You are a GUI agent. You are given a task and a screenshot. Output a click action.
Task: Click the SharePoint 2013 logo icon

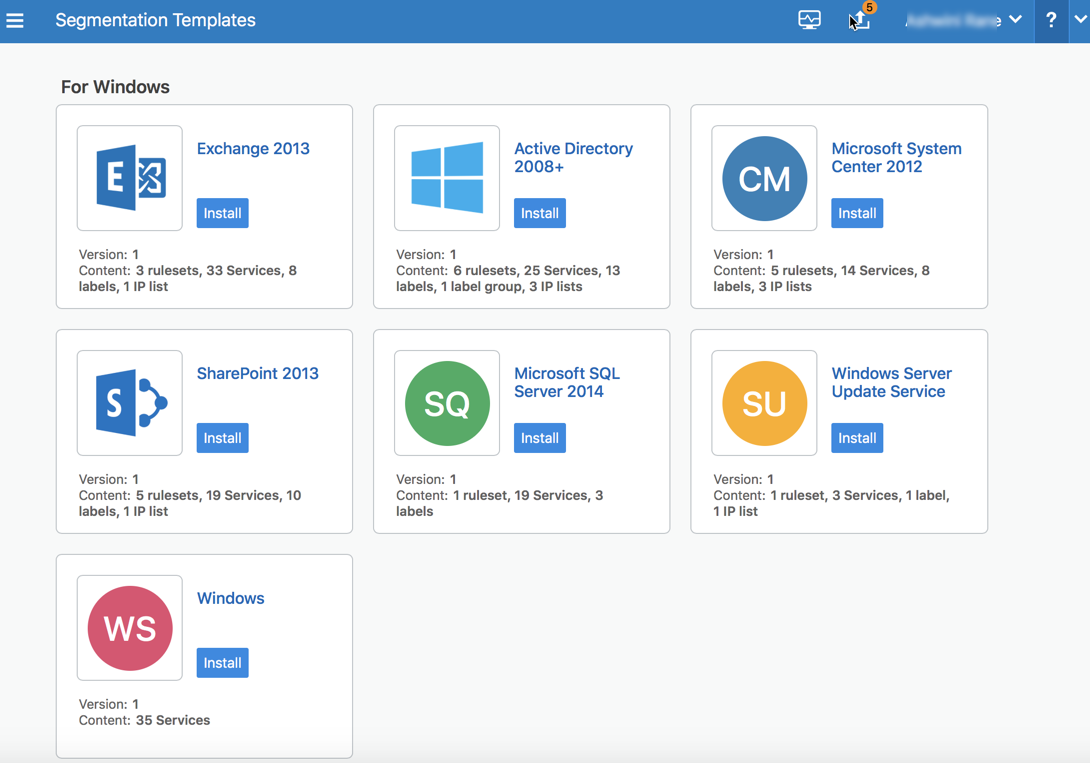click(130, 403)
